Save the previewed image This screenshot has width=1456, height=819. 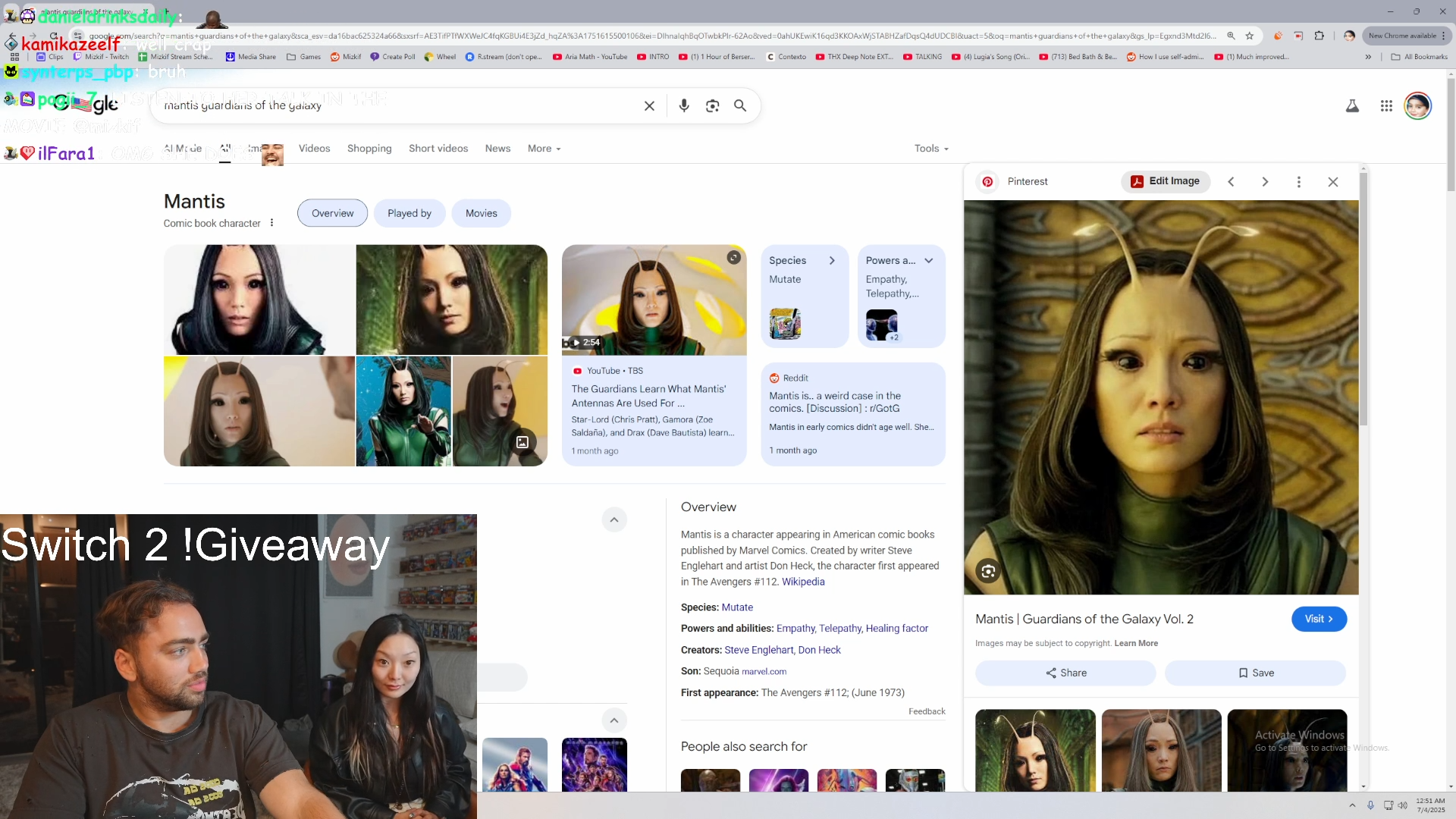click(1255, 673)
